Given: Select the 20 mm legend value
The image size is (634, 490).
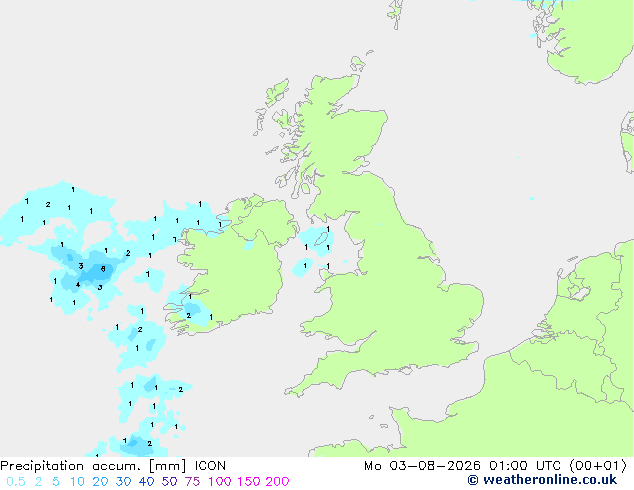Looking at the screenshot, I should [x=100, y=482].
